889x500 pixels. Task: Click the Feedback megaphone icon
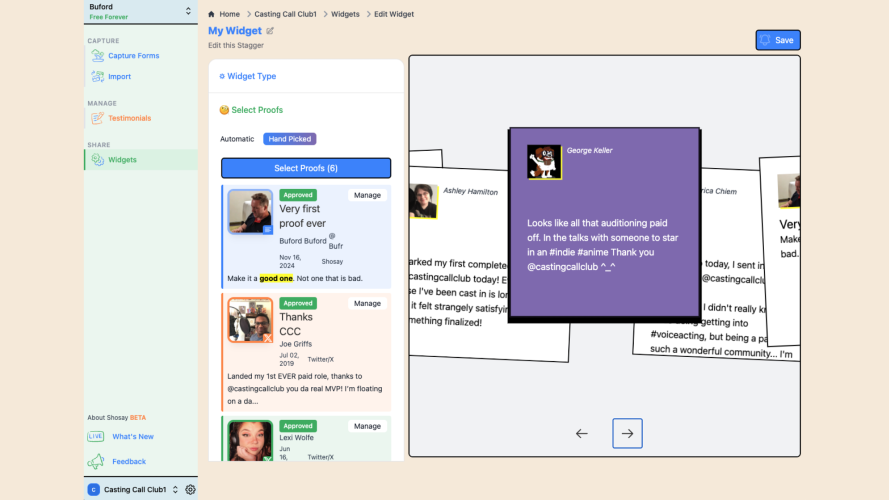click(96, 461)
